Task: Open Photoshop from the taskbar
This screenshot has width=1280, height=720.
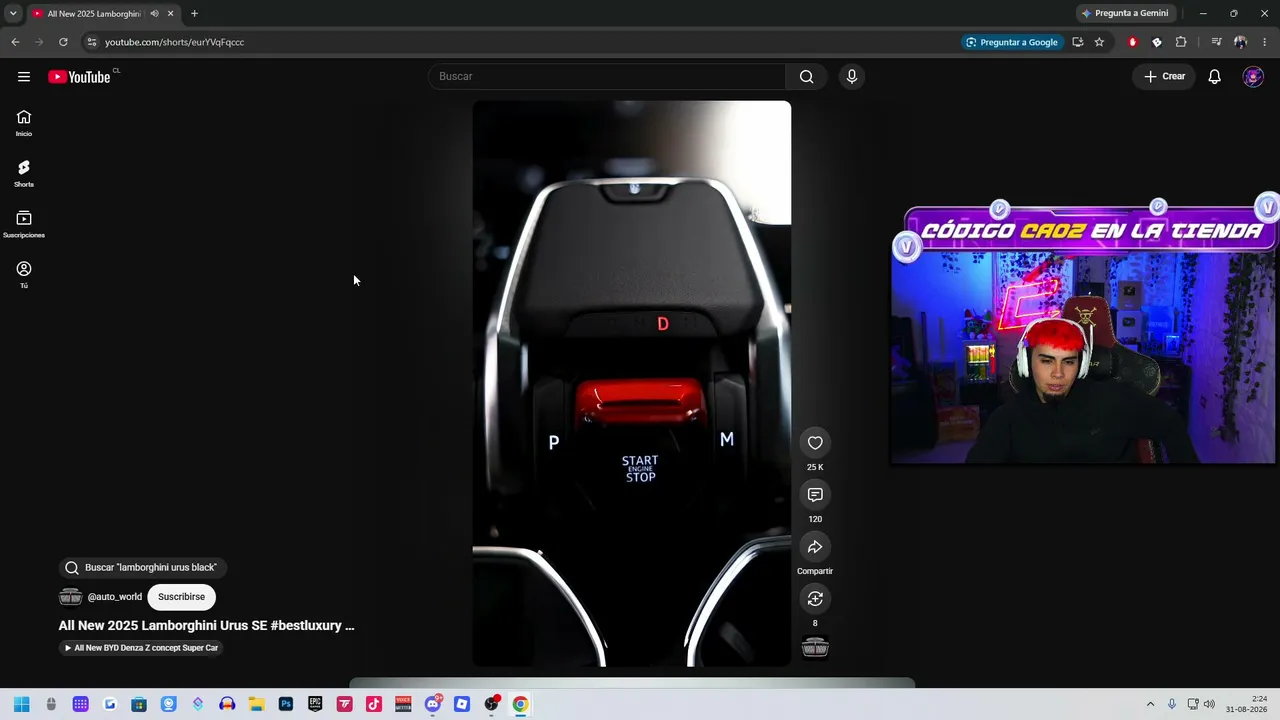Action: coord(286,704)
